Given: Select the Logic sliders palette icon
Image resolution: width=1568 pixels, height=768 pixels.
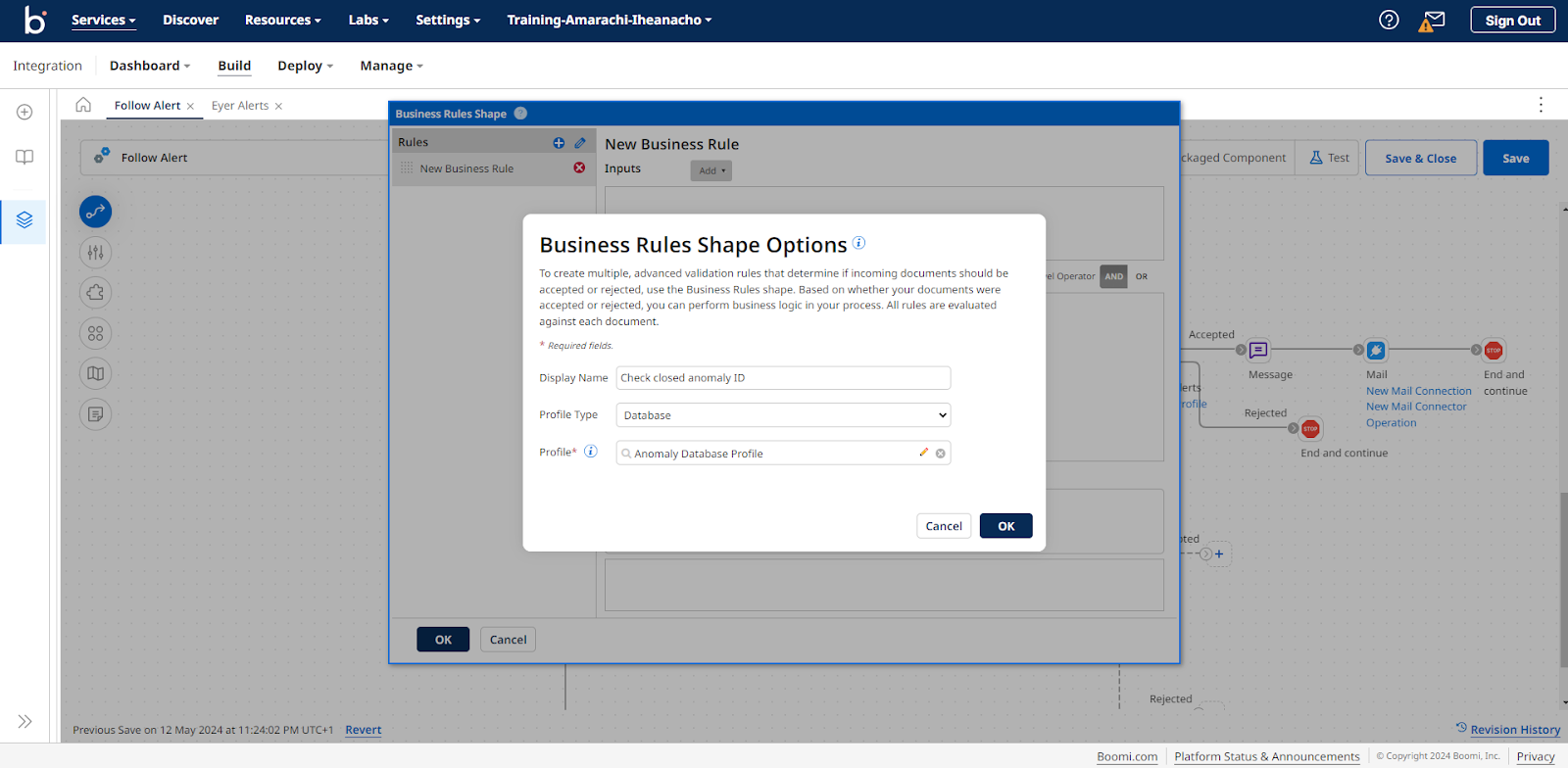Looking at the screenshot, I should pyautogui.click(x=95, y=253).
